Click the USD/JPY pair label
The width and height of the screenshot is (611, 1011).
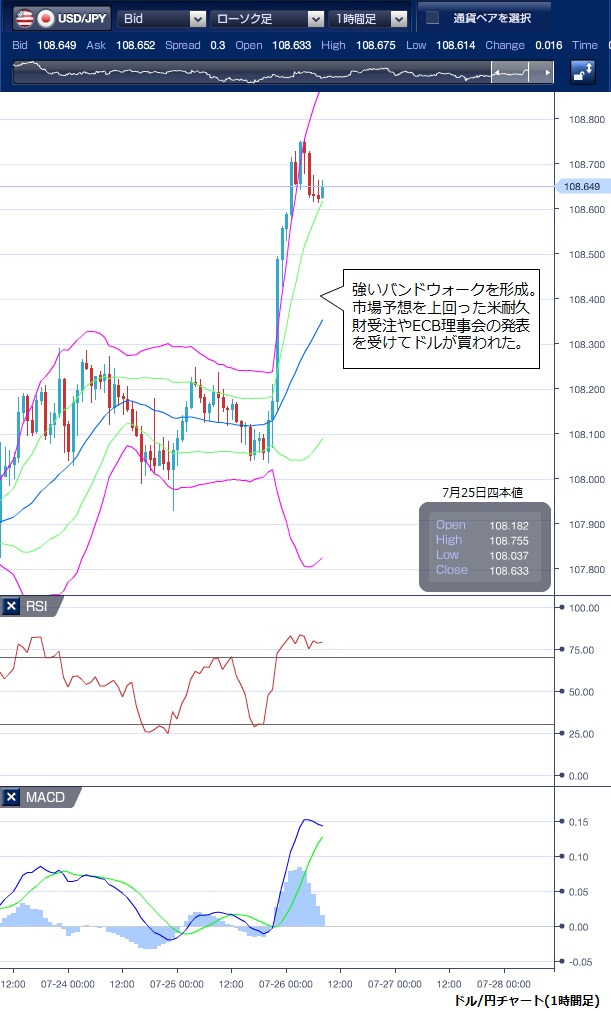[x=84, y=18]
